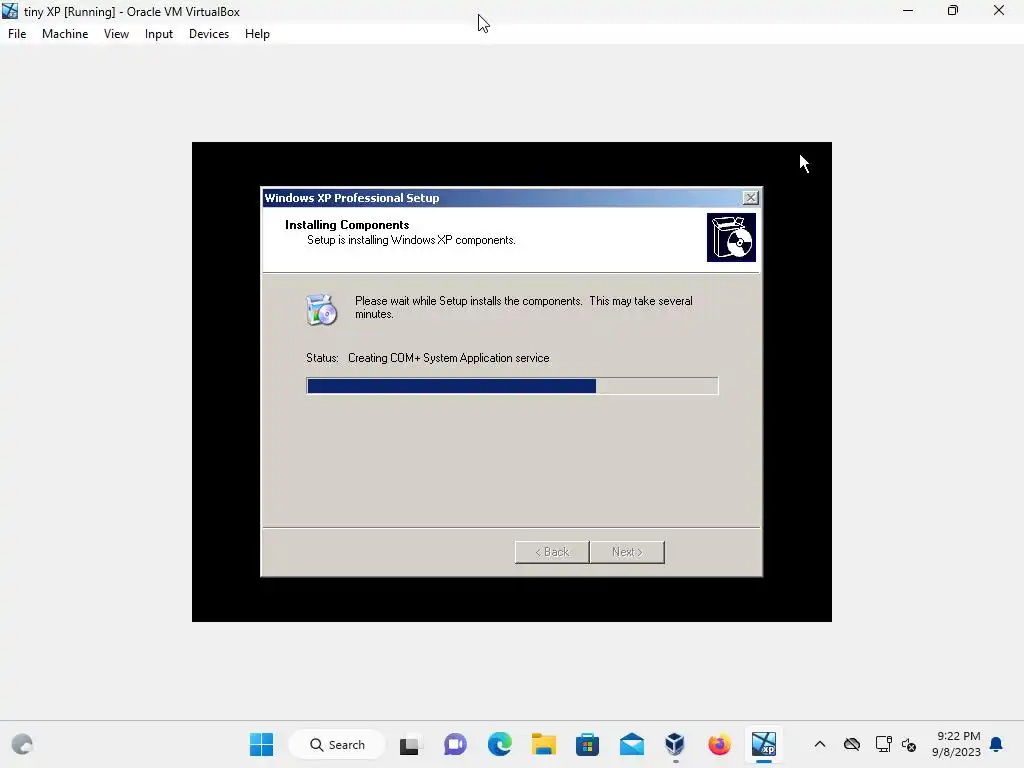
Task: Open the Help menu
Action: click(257, 34)
